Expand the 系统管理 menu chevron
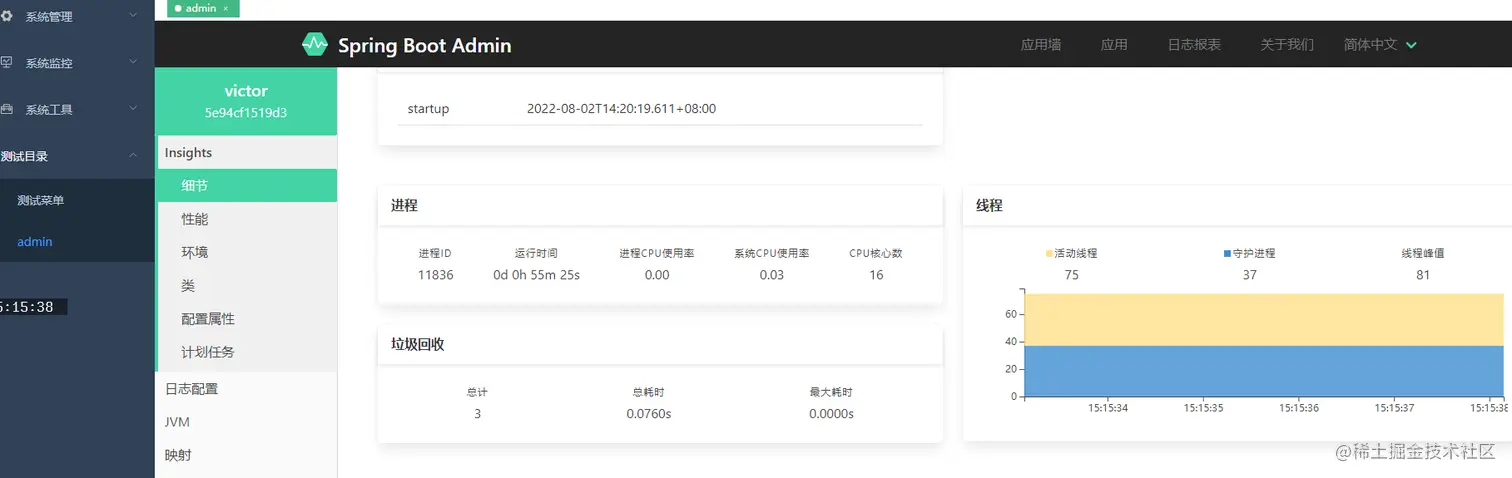1512x478 pixels. (134, 16)
